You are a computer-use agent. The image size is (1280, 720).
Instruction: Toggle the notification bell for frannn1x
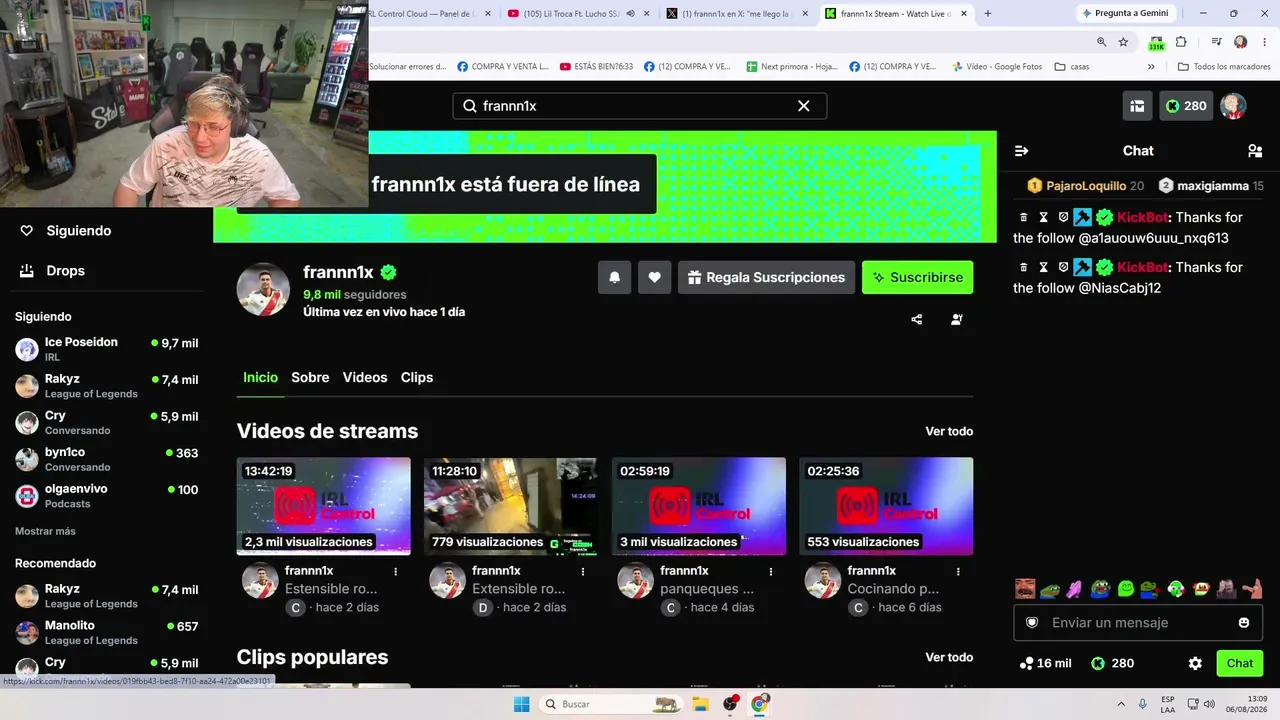614,277
